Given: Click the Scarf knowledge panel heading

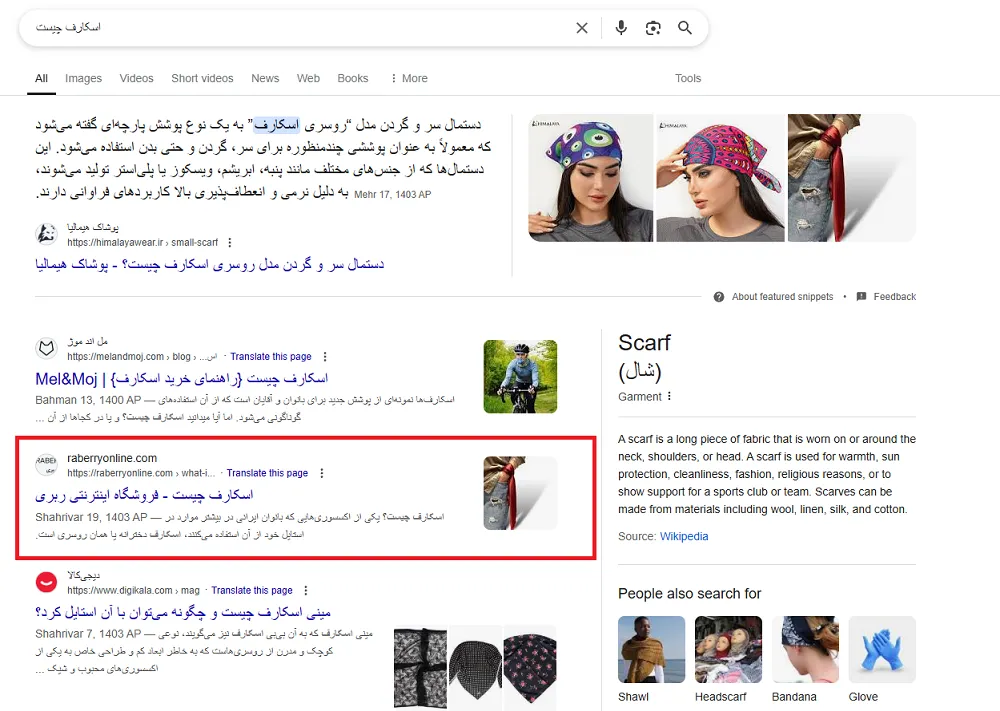Looking at the screenshot, I should pyautogui.click(x=644, y=343).
